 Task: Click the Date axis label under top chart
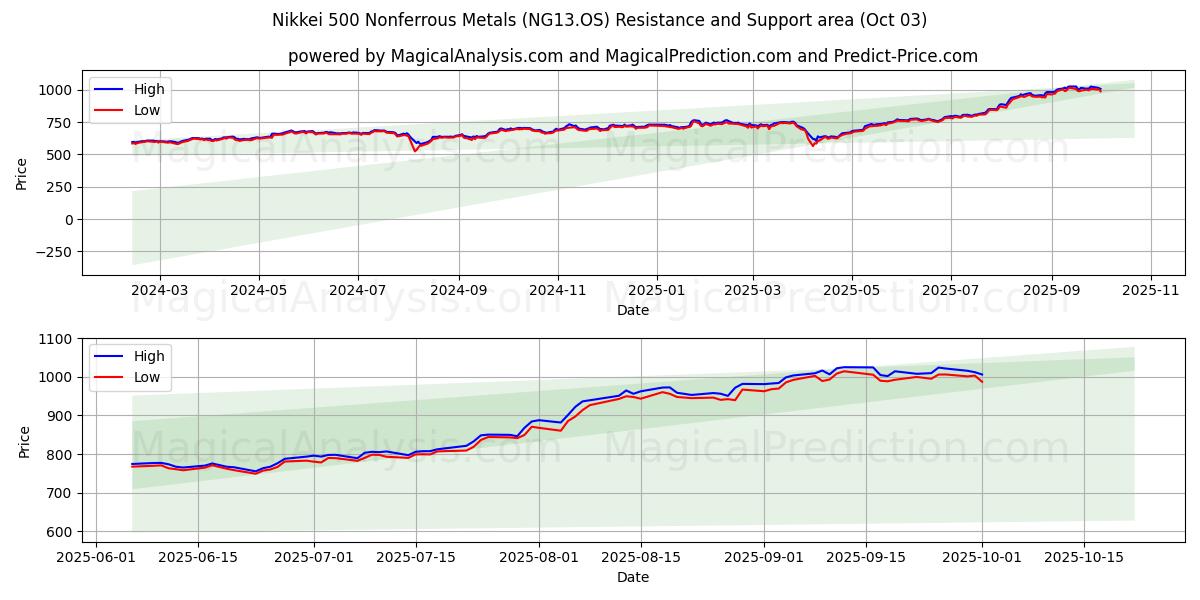click(x=632, y=310)
